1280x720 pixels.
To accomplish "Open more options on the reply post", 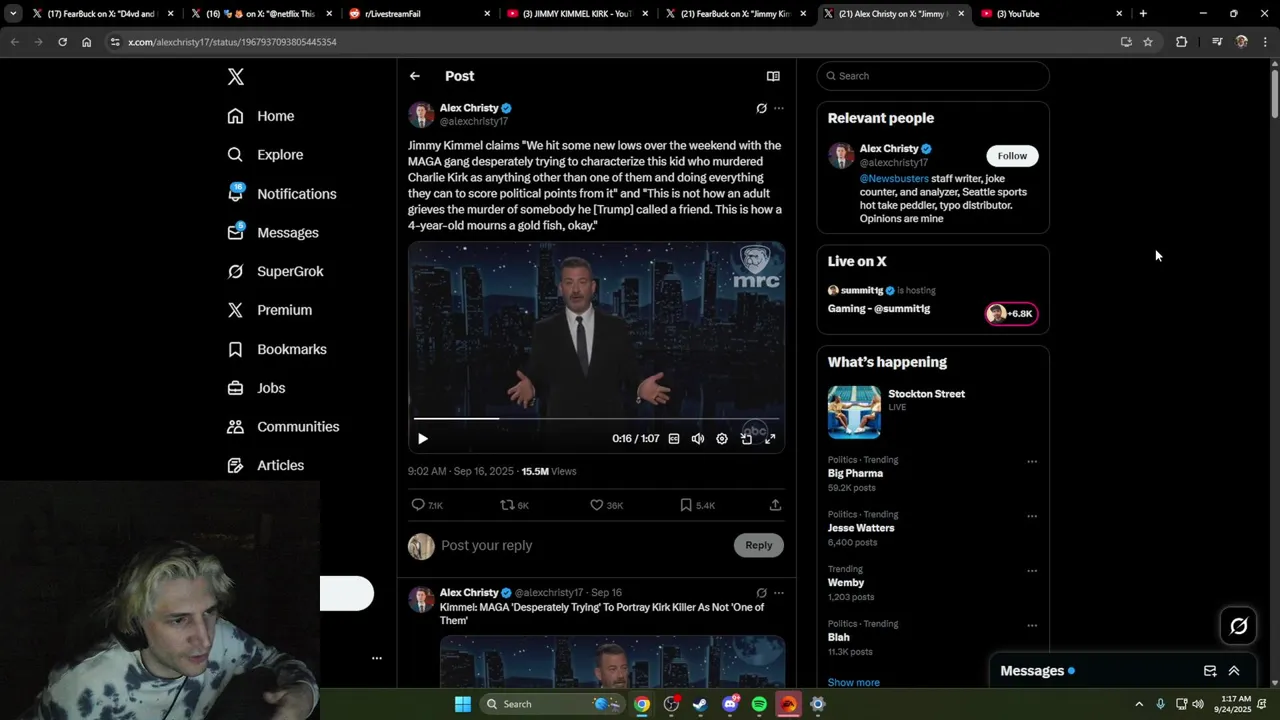I will click(x=779, y=593).
